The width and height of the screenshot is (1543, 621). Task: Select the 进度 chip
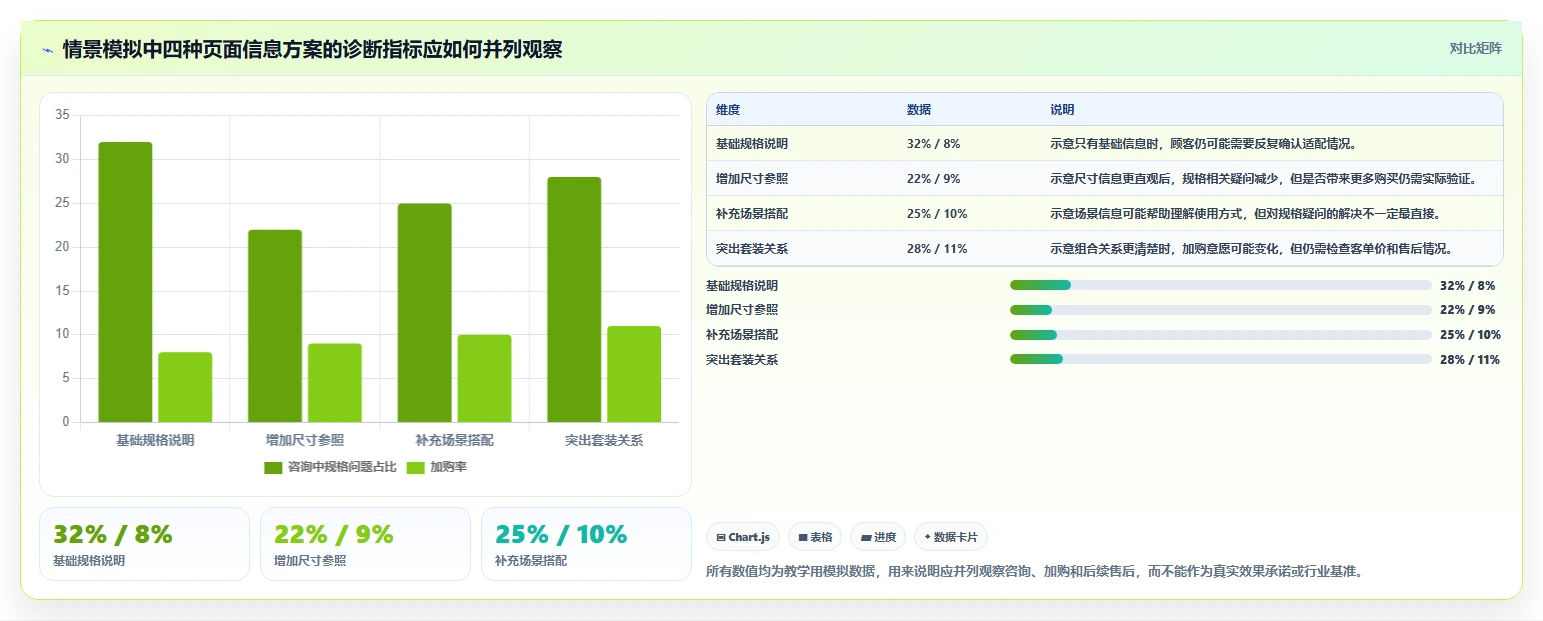(878, 537)
